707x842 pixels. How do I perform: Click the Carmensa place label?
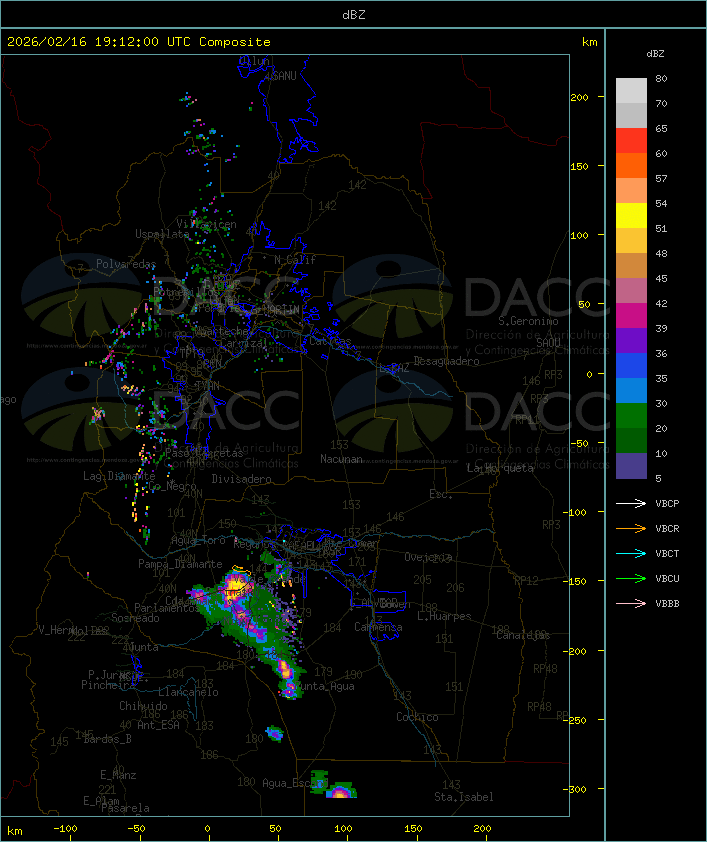coord(378,627)
